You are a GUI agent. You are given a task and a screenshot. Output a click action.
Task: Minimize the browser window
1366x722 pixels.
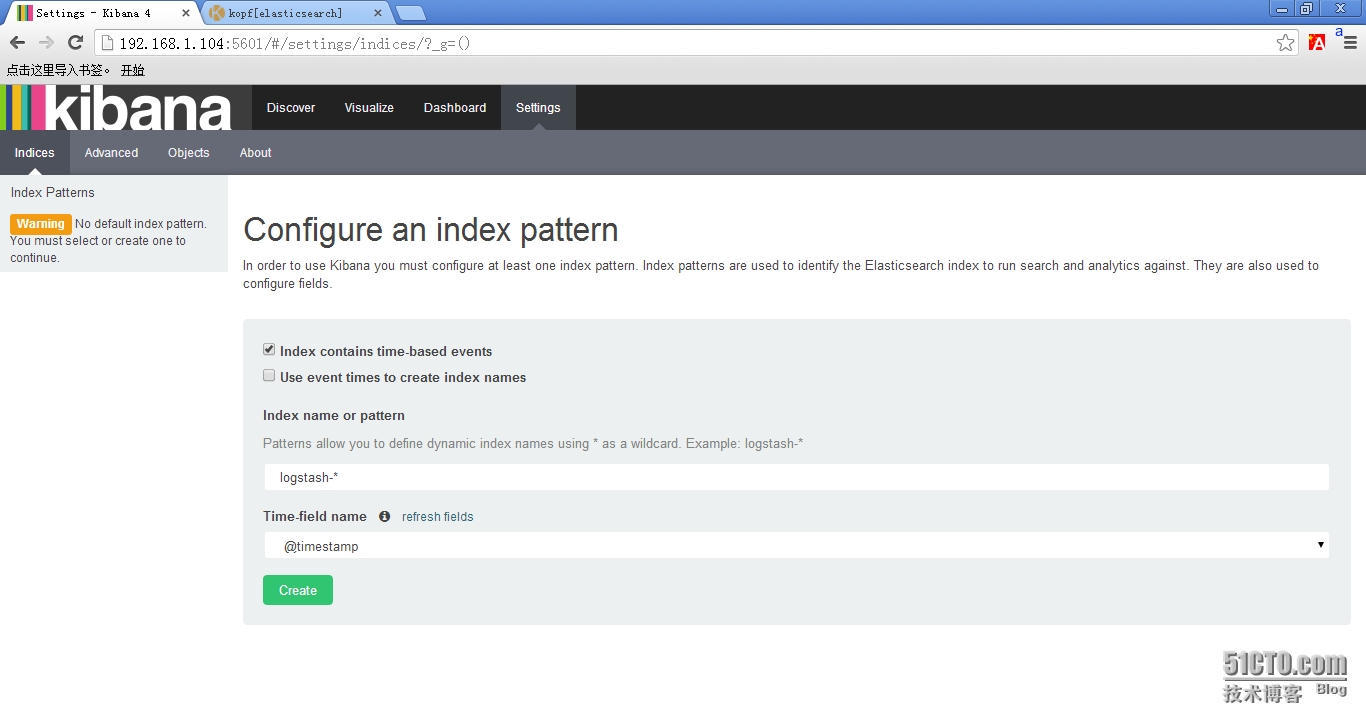tap(1282, 8)
